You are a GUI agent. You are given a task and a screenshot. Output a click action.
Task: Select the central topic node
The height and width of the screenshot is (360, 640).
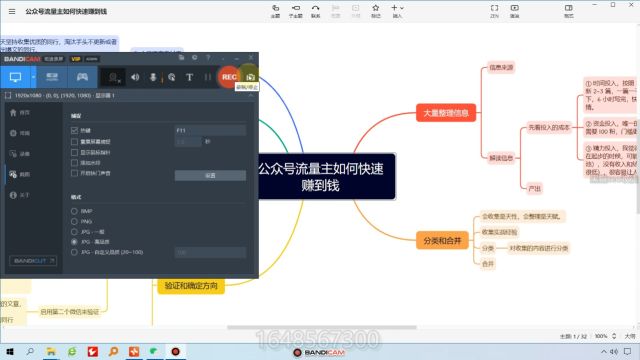tap(327, 177)
